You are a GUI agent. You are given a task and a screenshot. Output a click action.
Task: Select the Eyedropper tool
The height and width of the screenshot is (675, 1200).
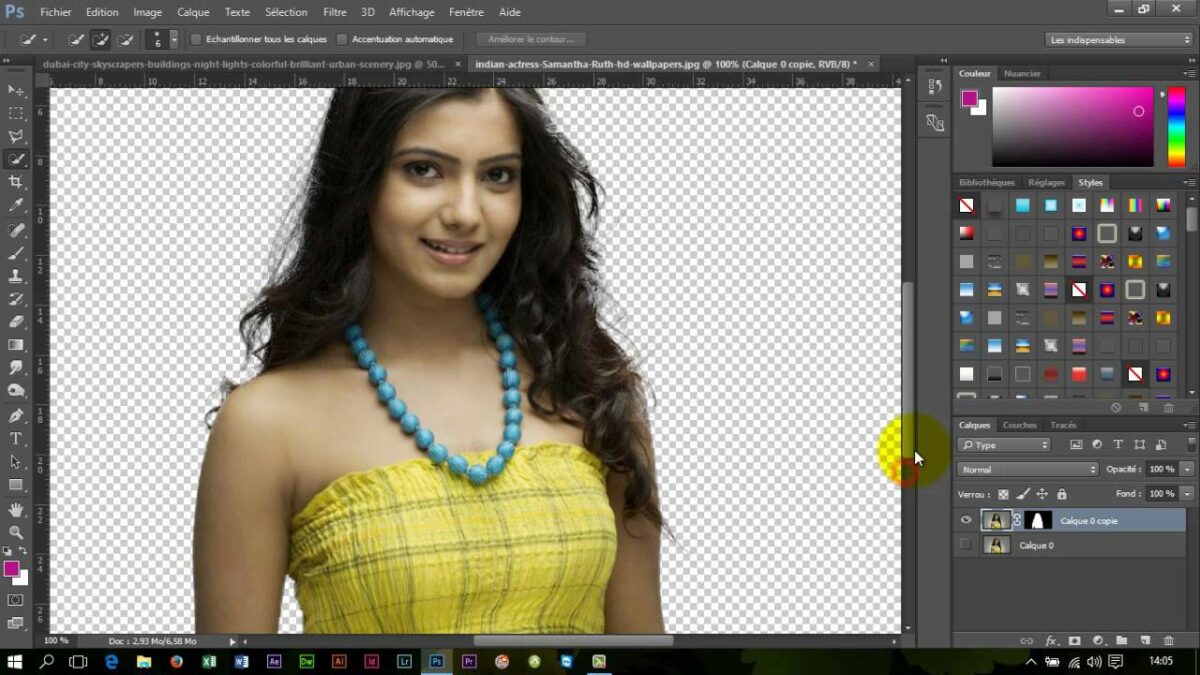16,205
